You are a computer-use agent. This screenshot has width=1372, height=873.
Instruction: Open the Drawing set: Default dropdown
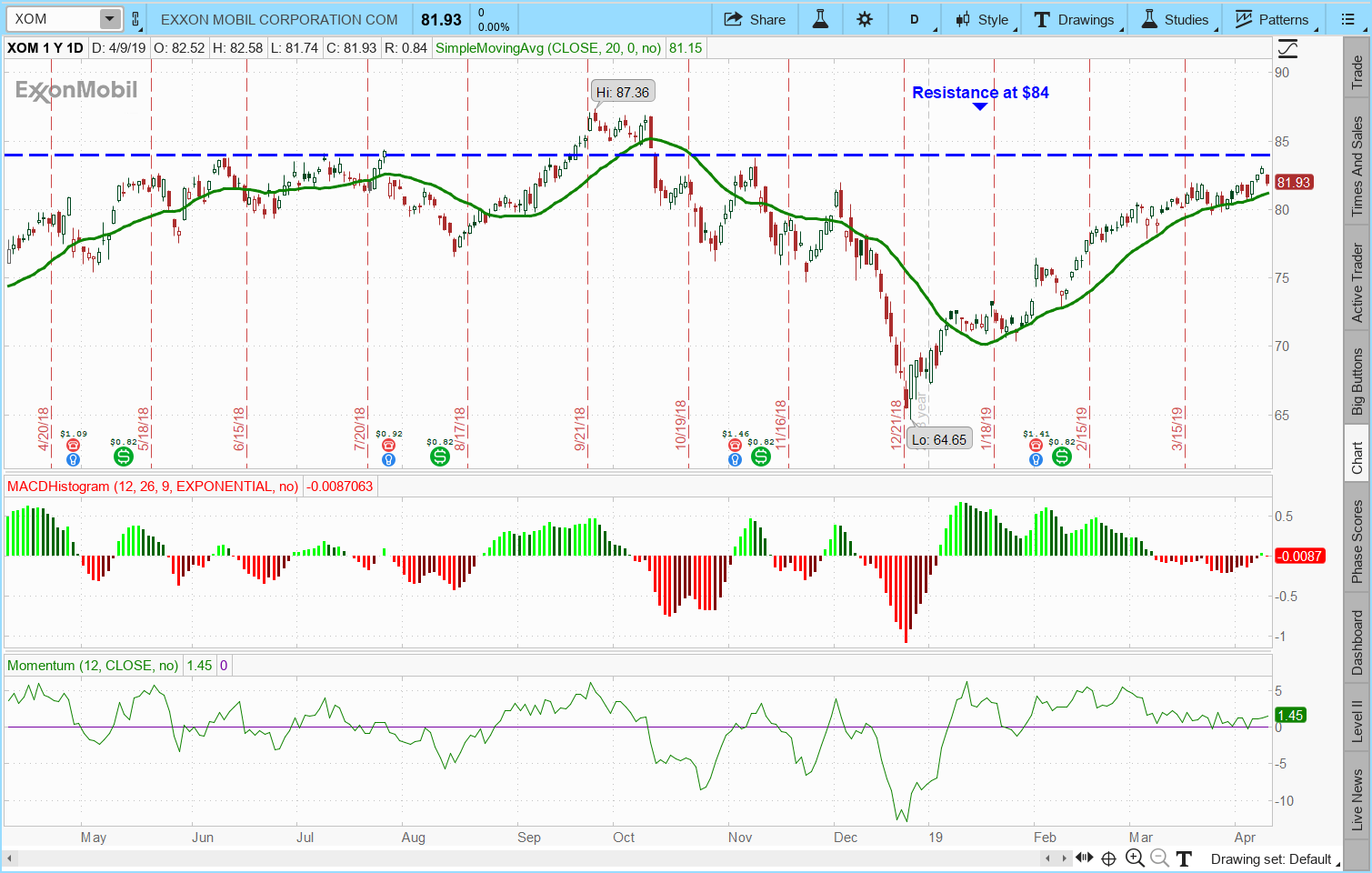pyautogui.click(x=1276, y=858)
